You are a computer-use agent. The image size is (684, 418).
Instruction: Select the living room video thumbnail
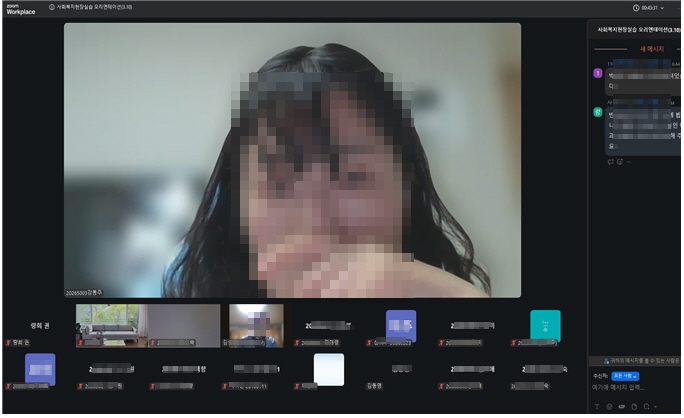pyautogui.click(x=111, y=324)
